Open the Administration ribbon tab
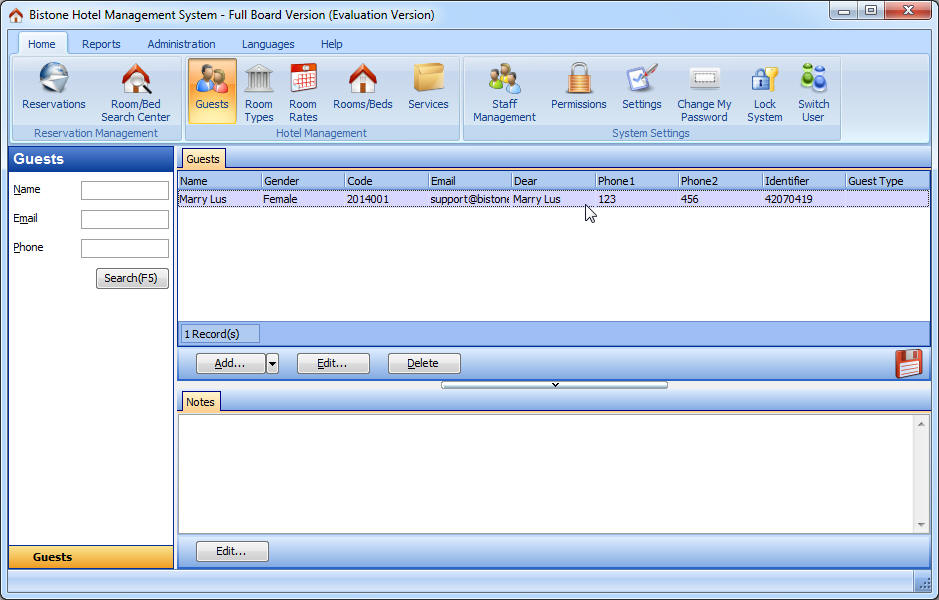This screenshot has width=939, height=600. pos(181,44)
